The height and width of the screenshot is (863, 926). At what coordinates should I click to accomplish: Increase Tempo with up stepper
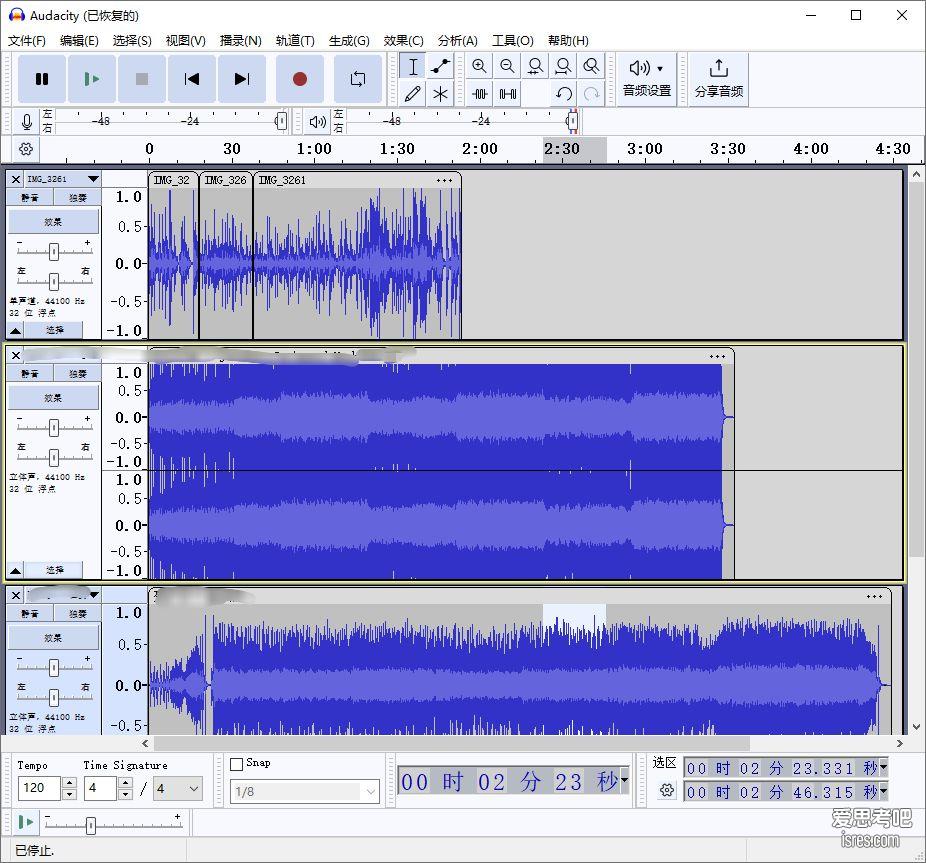(x=69, y=782)
